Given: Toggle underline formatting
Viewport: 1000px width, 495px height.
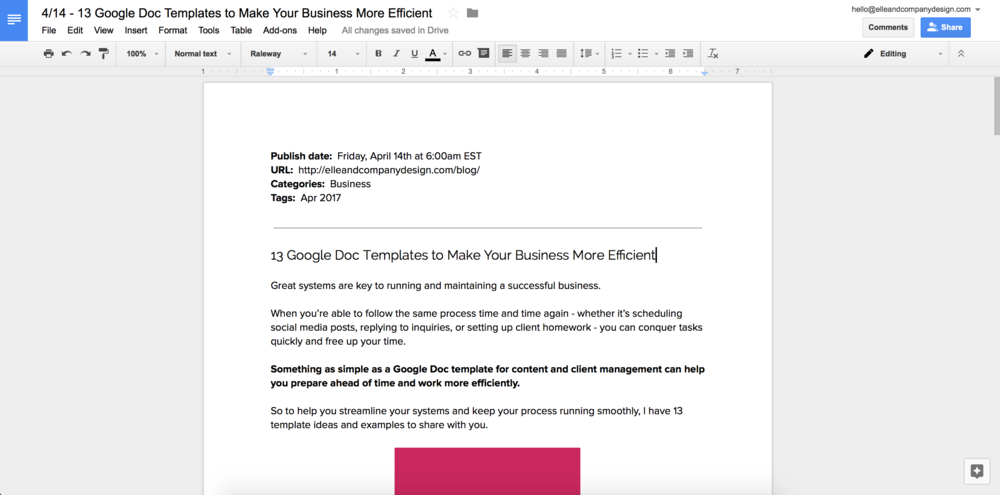Looking at the screenshot, I should [415, 54].
